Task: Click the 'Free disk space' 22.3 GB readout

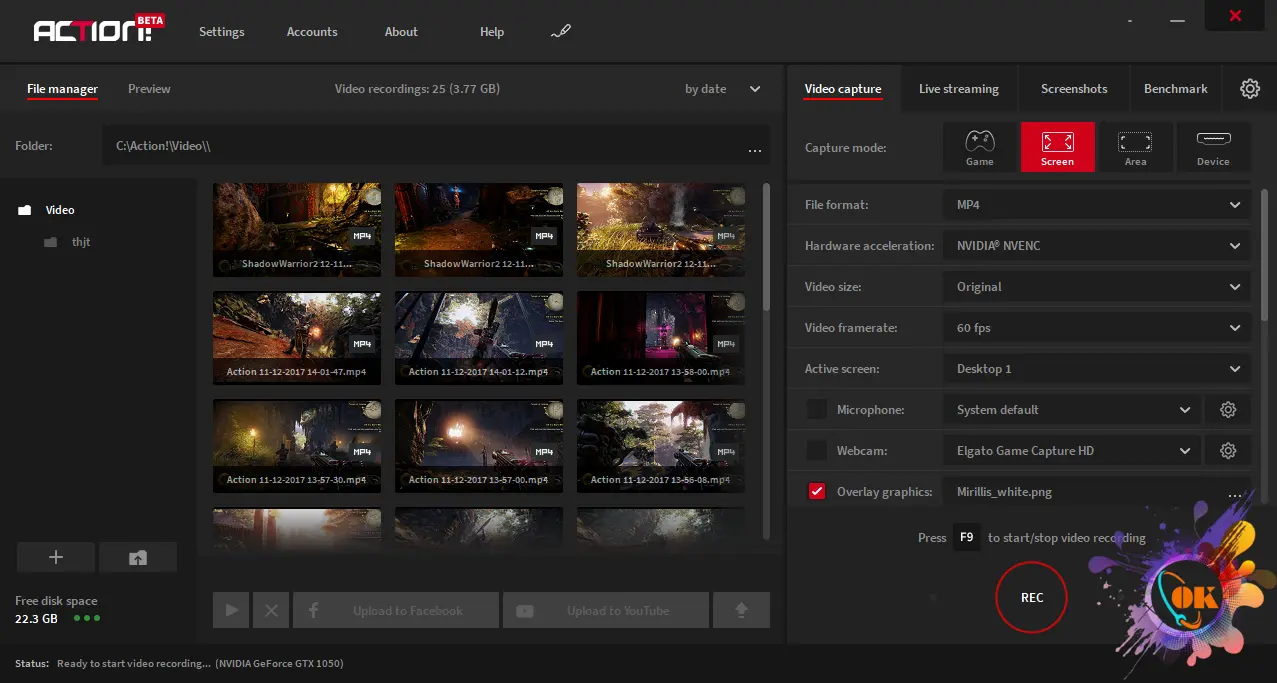Action: click(x=56, y=610)
